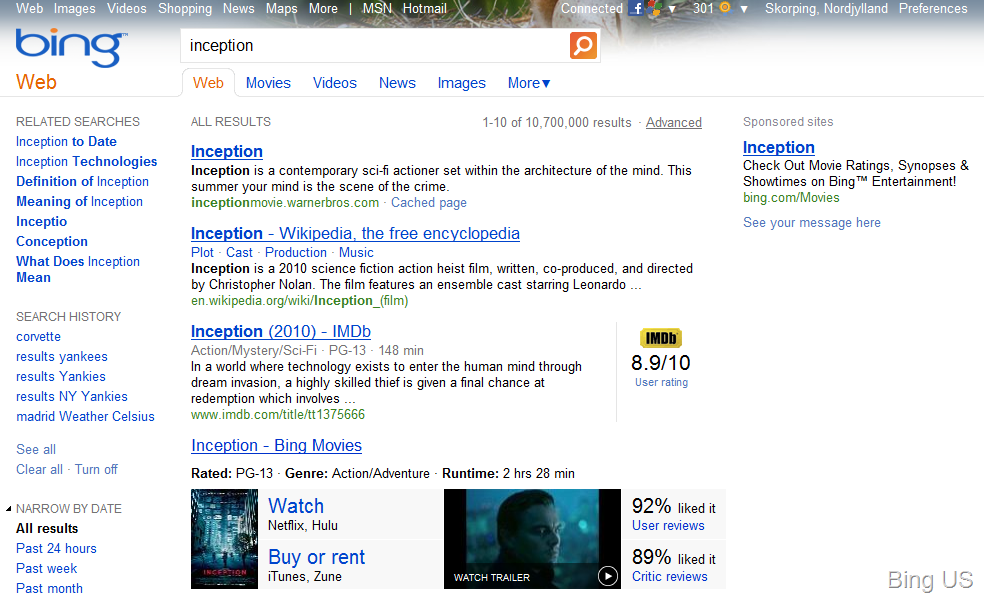Narrow results to Past week
This screenshot has width=984, height=596.
click(x=46, y=568)
